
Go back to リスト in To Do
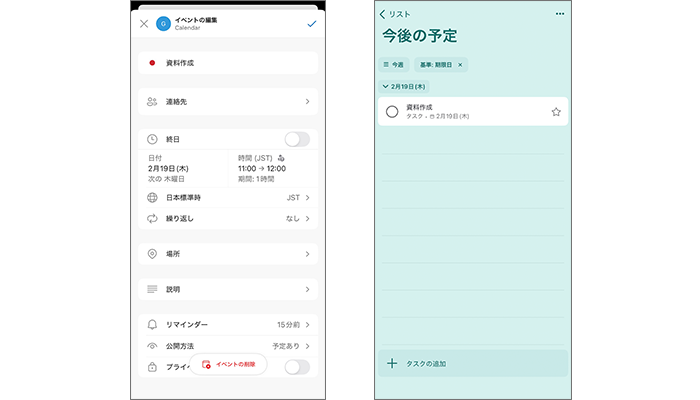point(395,14)
